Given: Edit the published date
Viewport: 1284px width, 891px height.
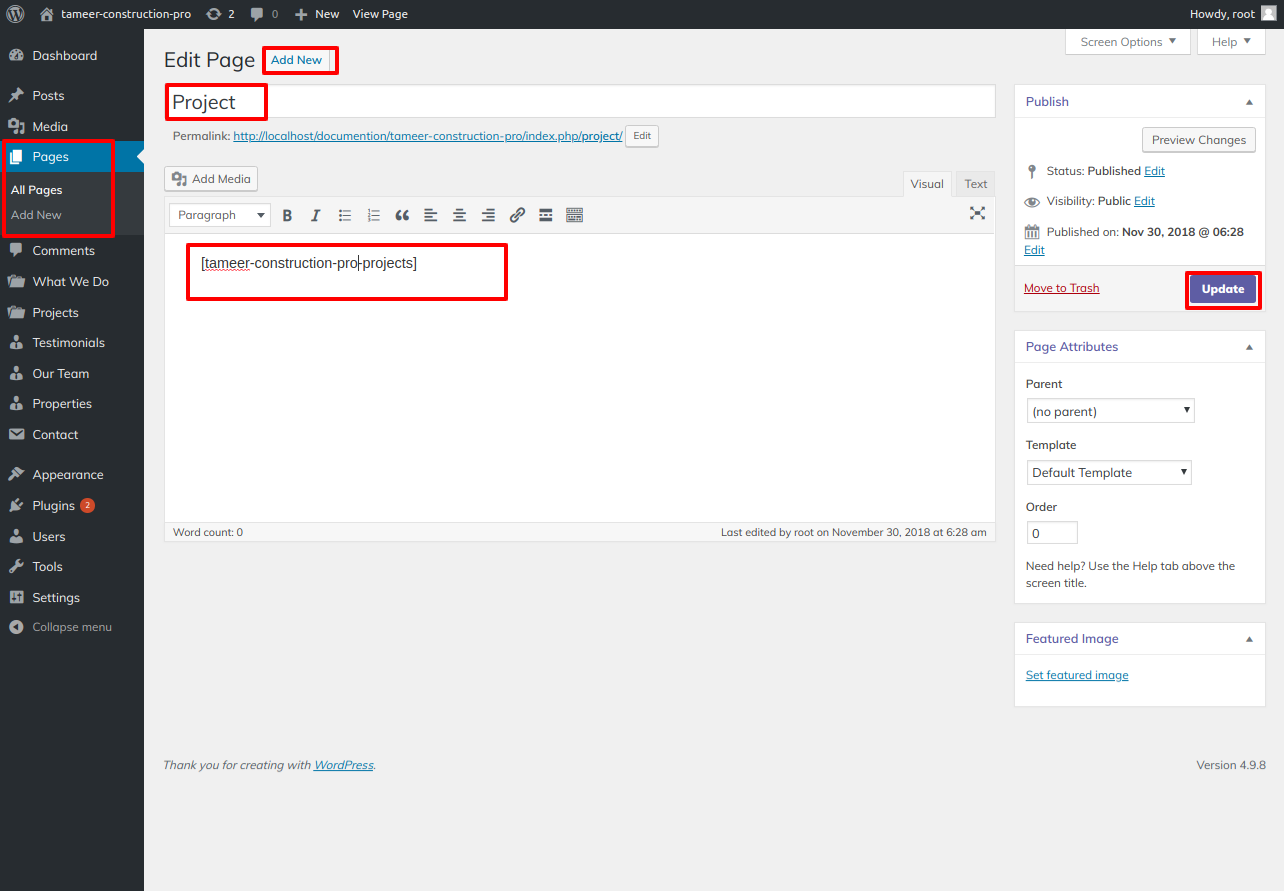Looking at the screenshot, I should [x=1034, y=250].
